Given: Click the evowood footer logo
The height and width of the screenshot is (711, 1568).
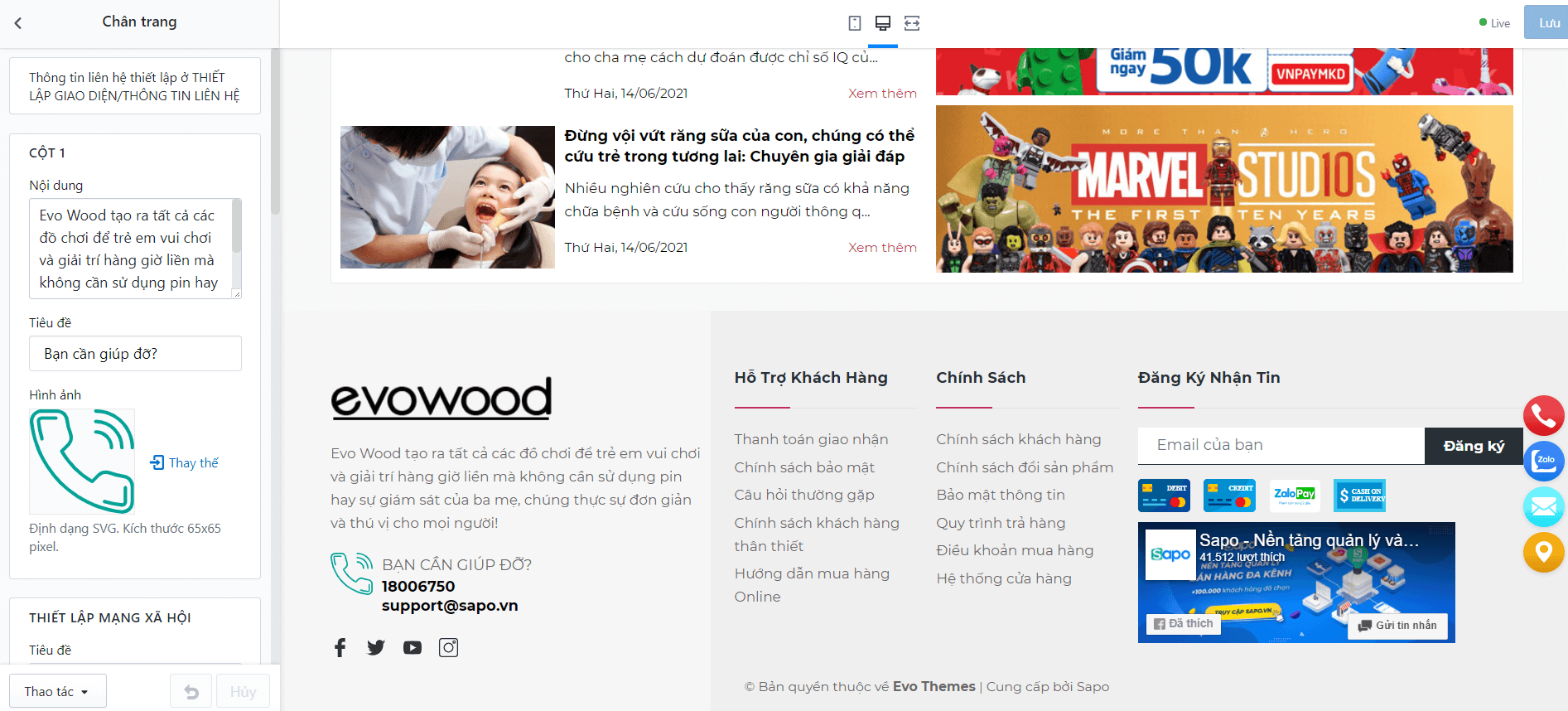Looking at the screenshot, I should click(441, 397).
